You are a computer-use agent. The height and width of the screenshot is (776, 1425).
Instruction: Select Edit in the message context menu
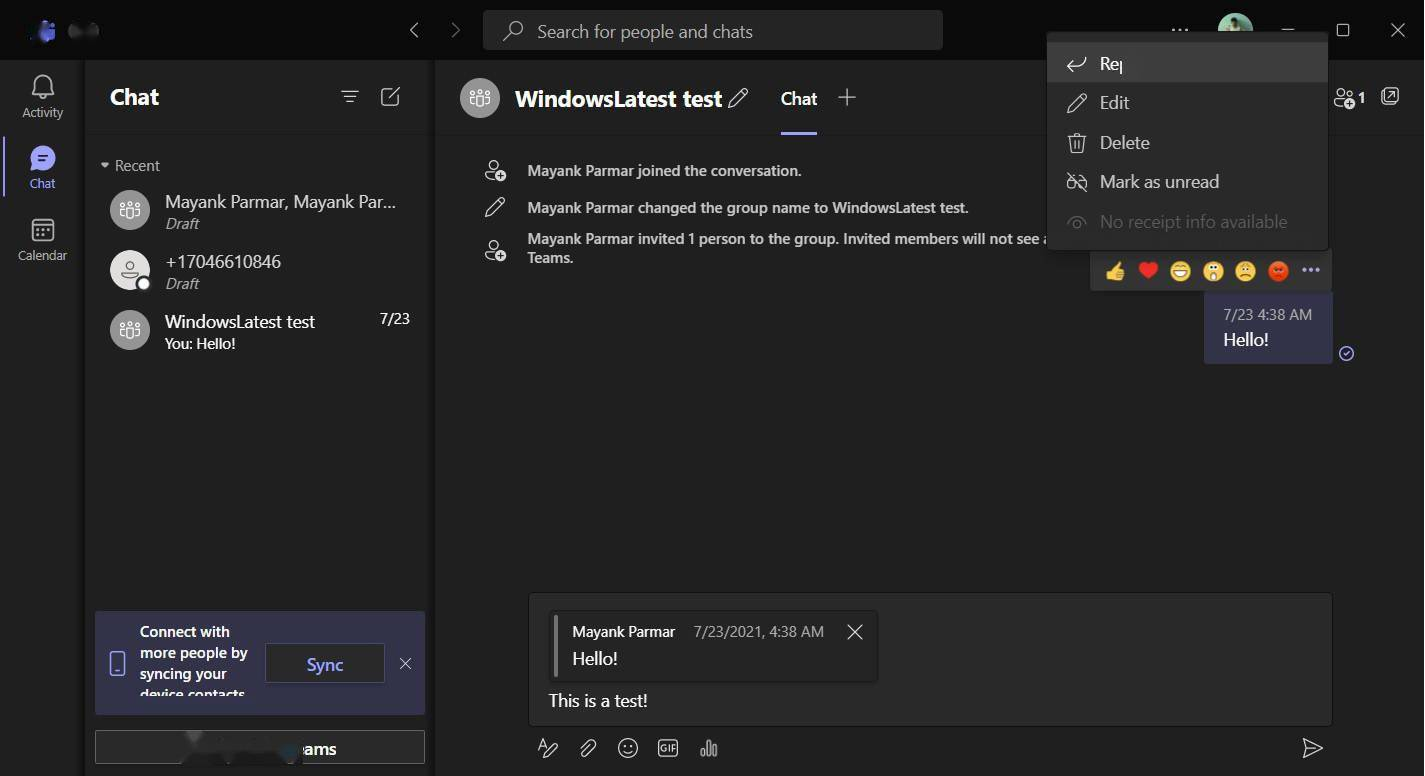(x=1114, y=103)
